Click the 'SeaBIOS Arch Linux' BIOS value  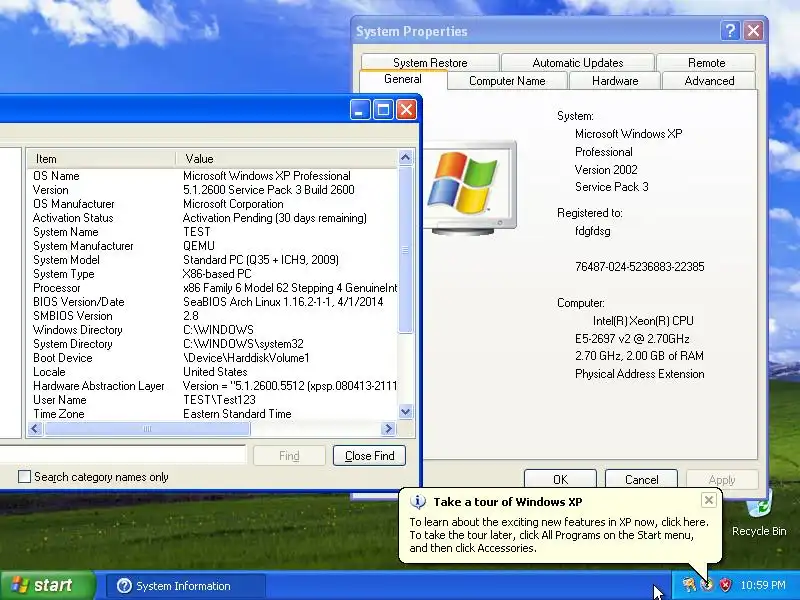coord(283,302)
